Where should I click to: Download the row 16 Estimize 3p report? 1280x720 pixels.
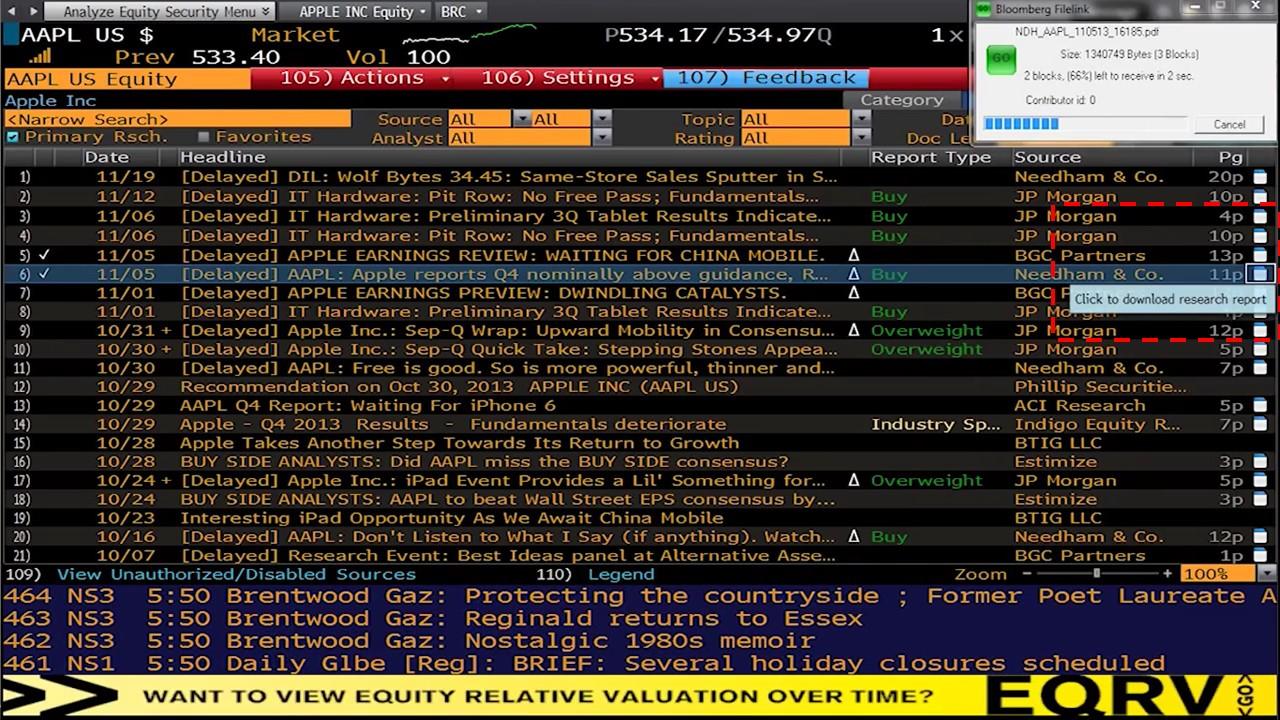coord(1260,462)
